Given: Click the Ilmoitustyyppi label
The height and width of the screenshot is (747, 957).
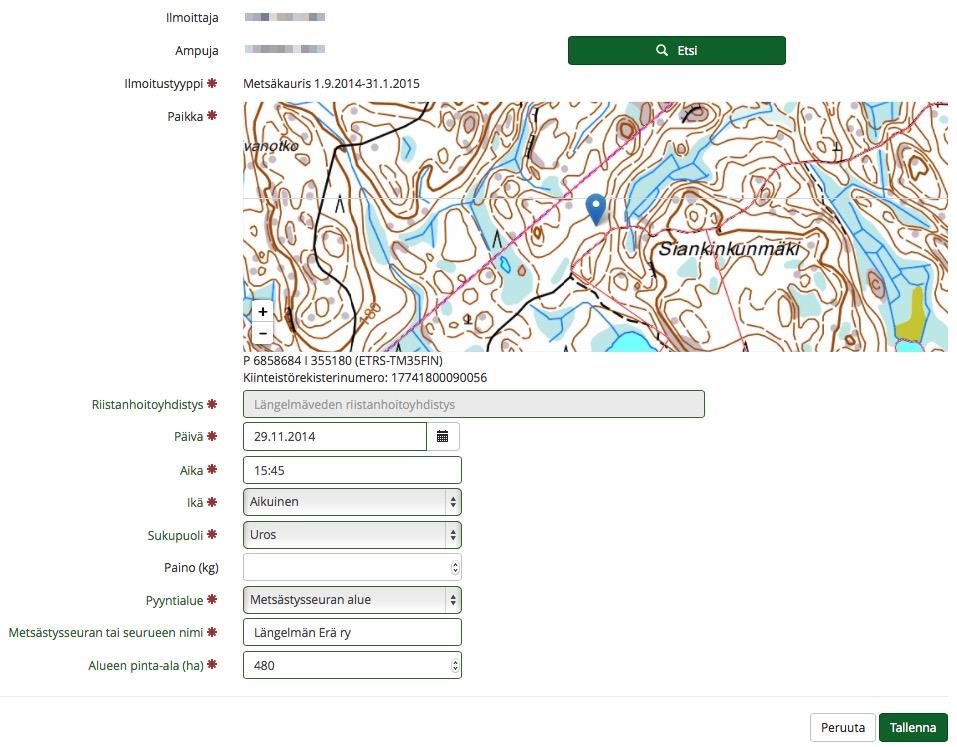Looking at the screenshot, I should (164, 84).
